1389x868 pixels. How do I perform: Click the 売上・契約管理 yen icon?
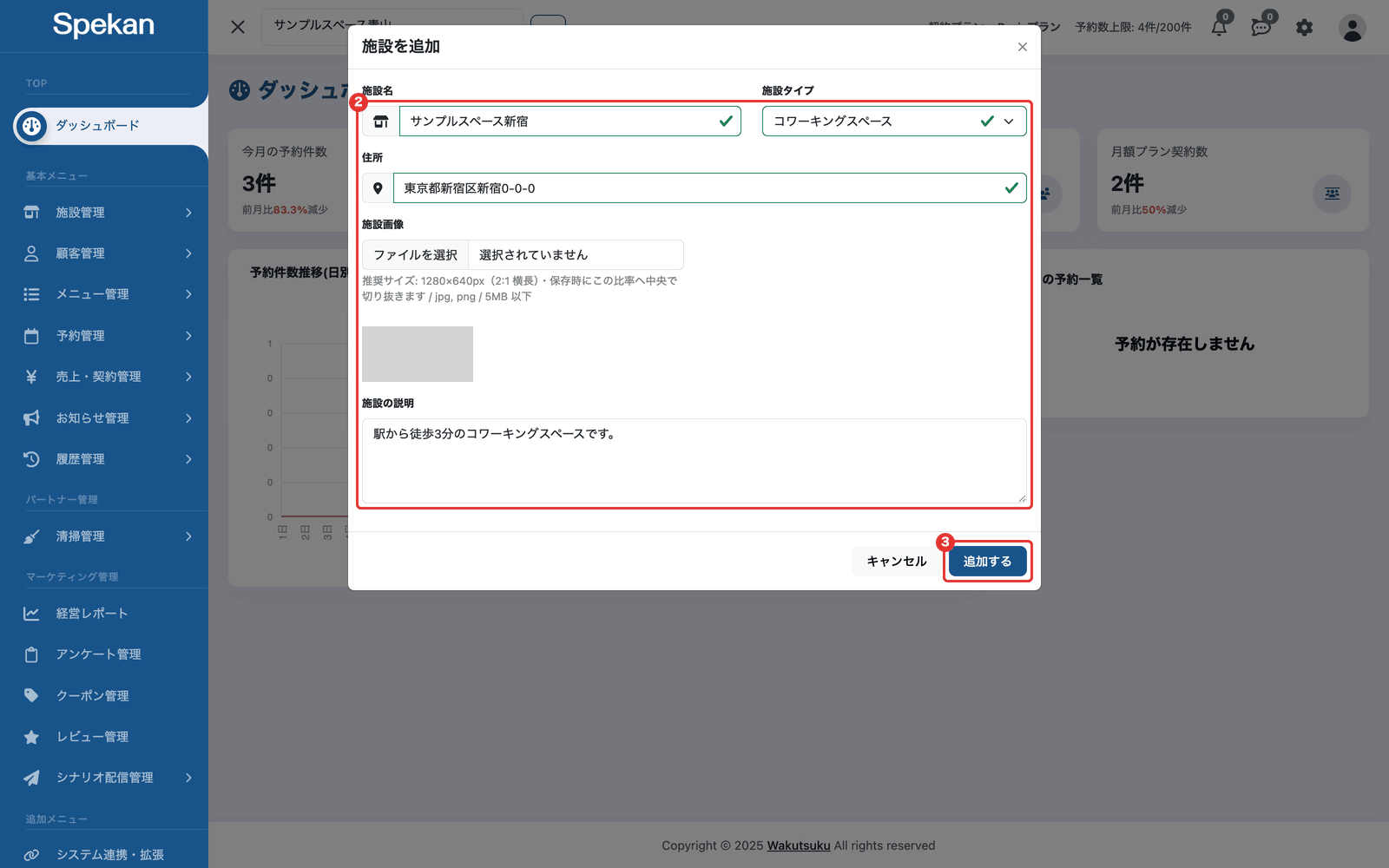tap(31, 377)
